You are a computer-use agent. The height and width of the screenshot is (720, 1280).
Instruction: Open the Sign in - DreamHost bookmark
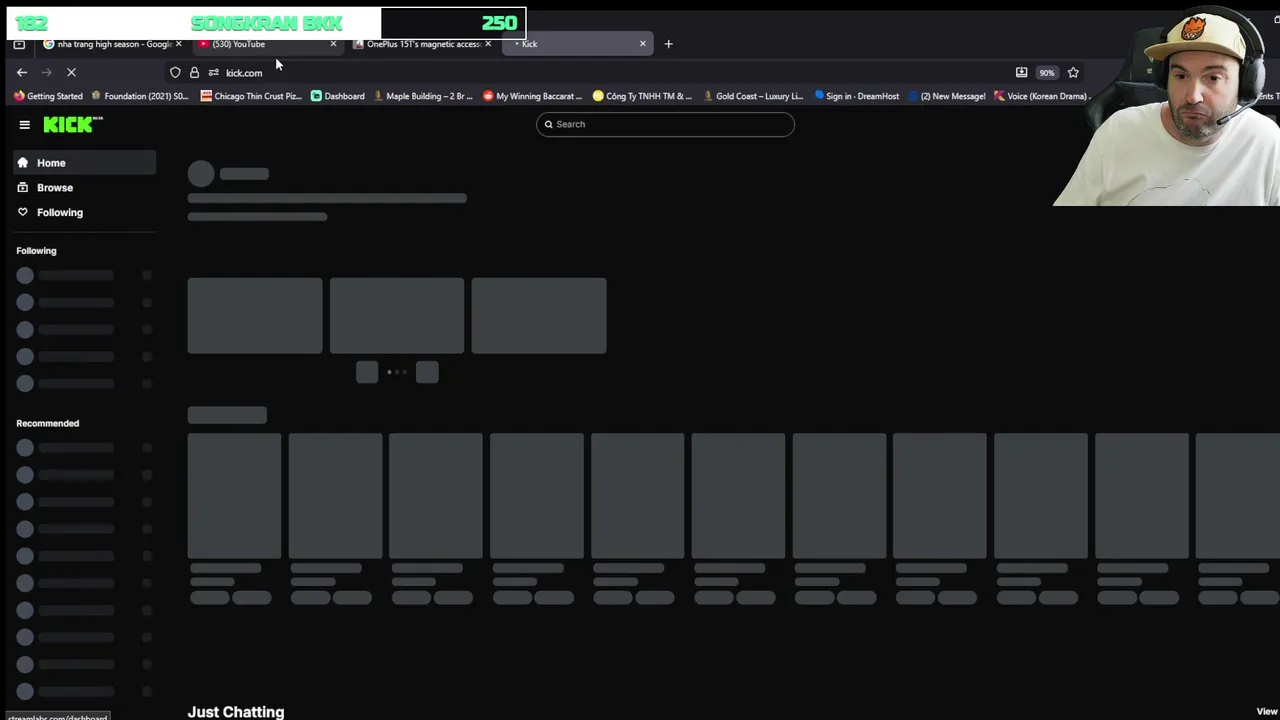coord(857,96)
